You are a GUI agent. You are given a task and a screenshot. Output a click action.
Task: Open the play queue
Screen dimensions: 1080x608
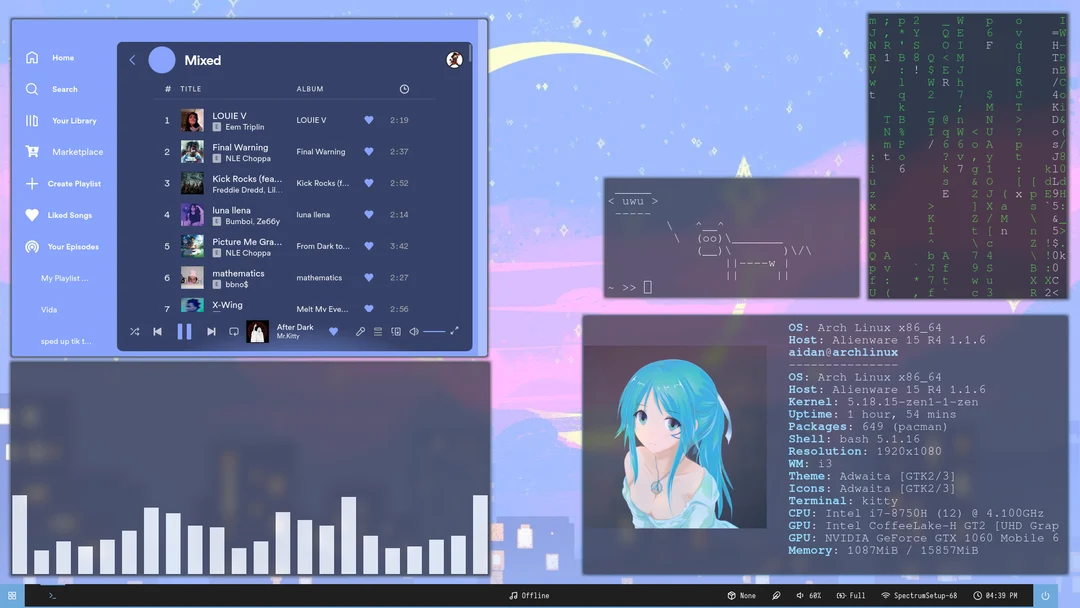377,330
